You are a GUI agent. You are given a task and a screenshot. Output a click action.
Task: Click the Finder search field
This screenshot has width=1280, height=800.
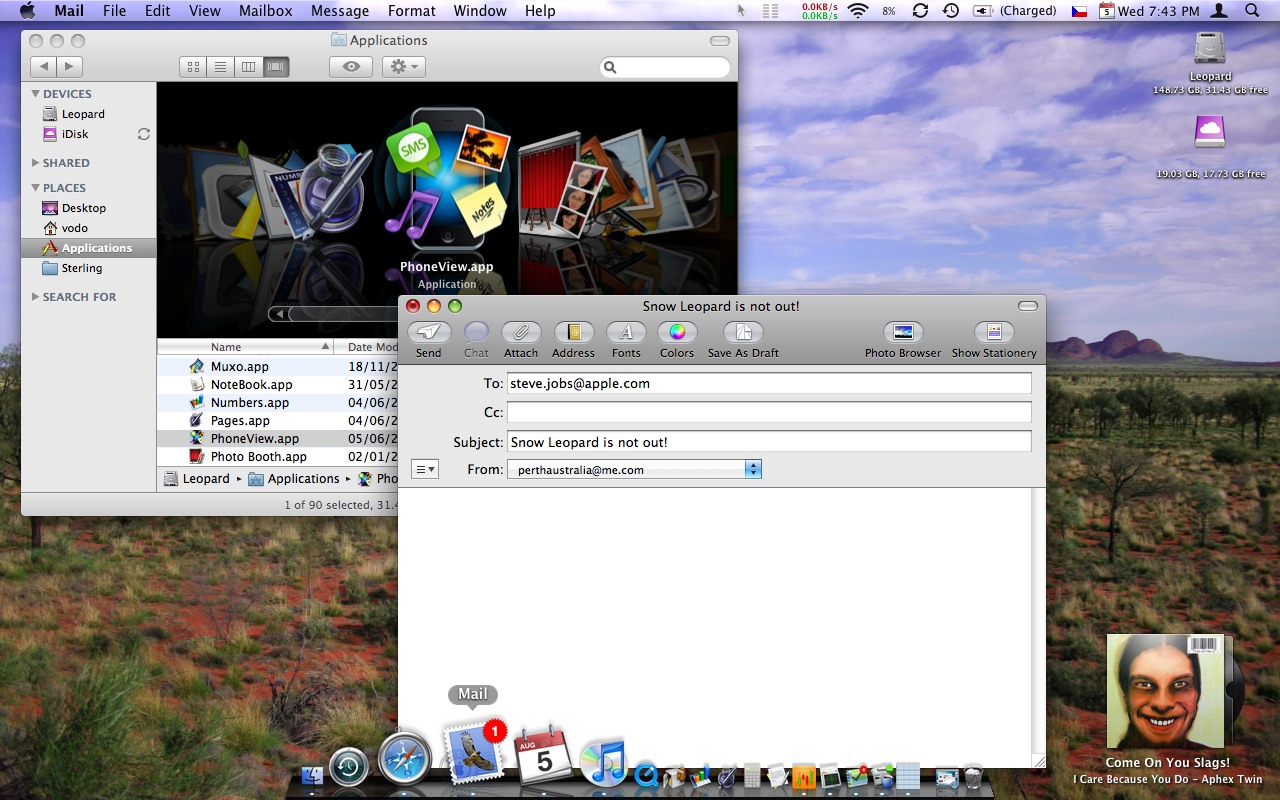pyautogui.click(x=665, y=67)
